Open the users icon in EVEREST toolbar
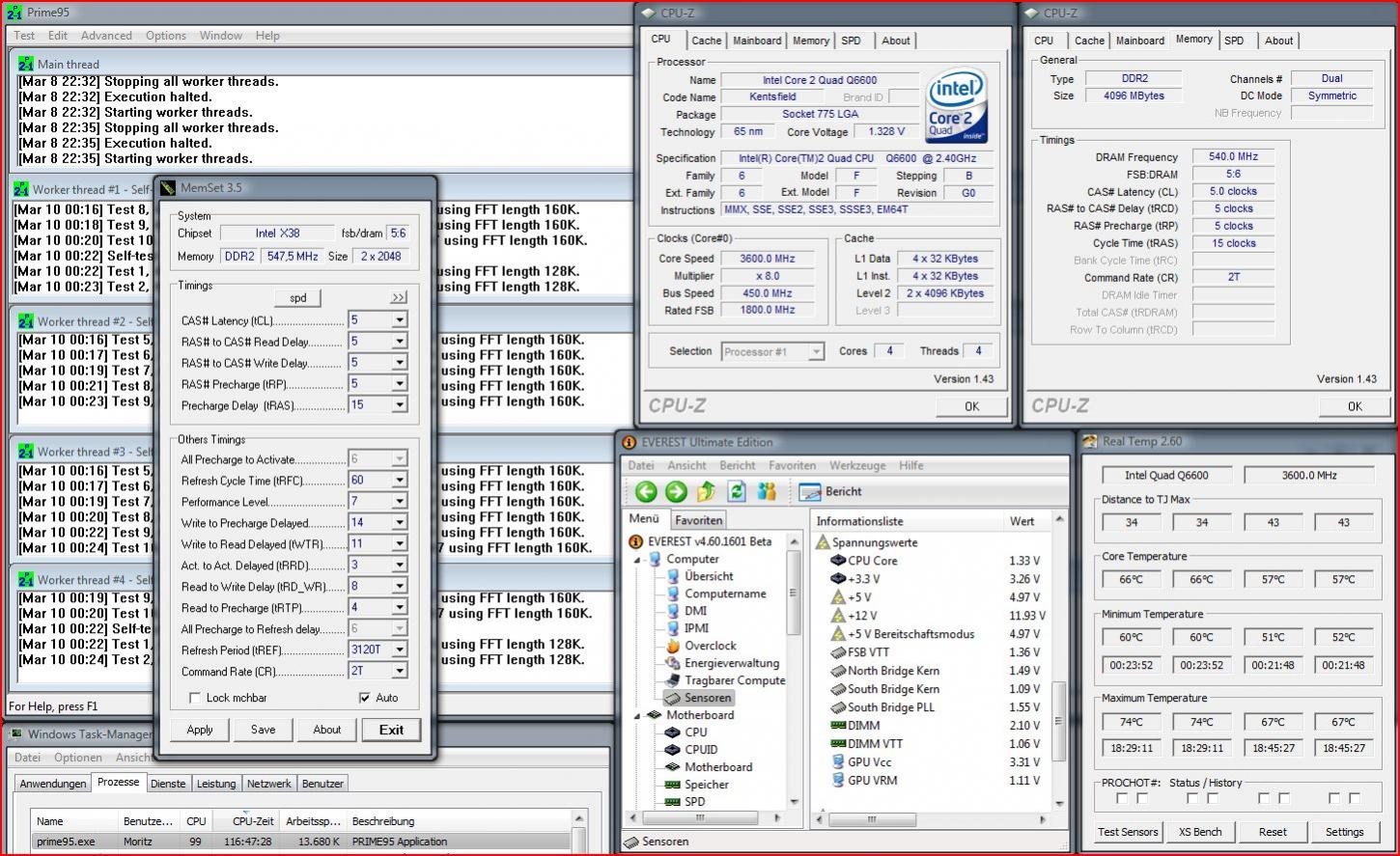The width and height of the screenshot is (1400, 856). coord(767,492)
